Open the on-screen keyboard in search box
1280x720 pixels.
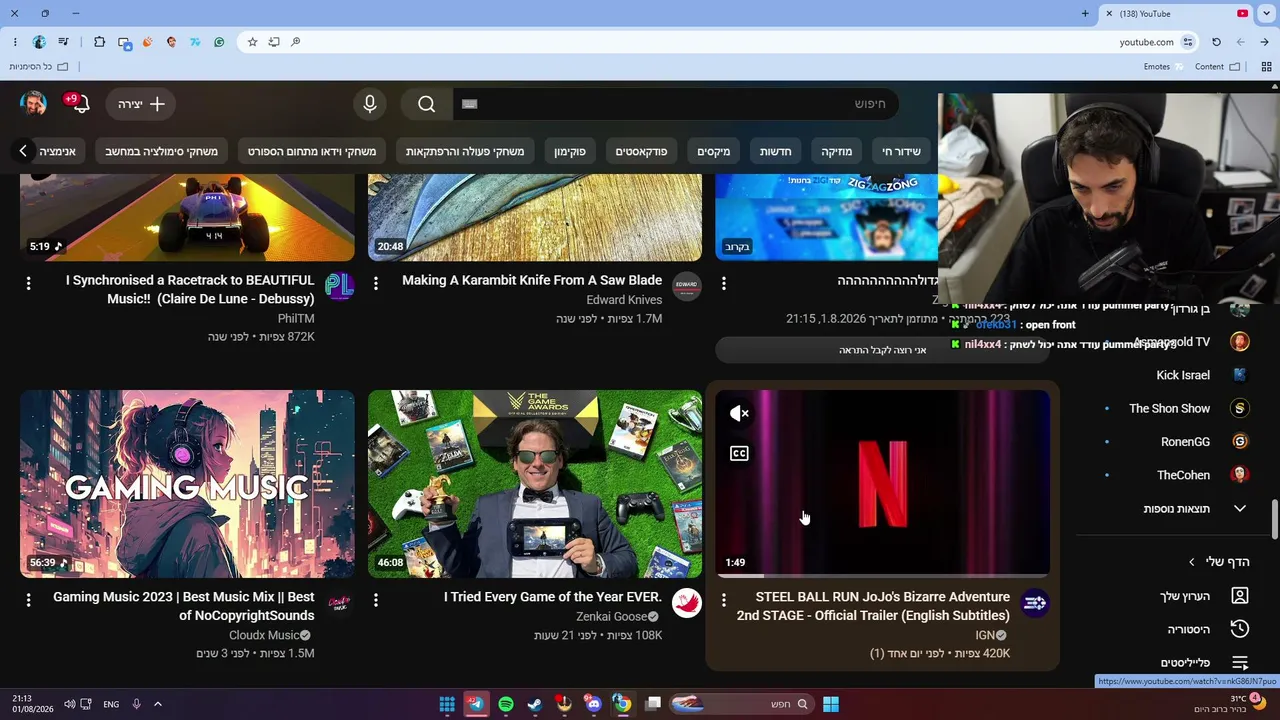[470, 104]
